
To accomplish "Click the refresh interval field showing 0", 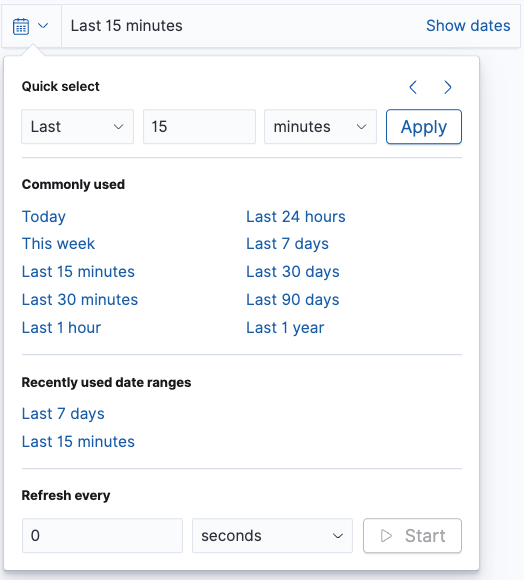I will click(x=102, y=536).
